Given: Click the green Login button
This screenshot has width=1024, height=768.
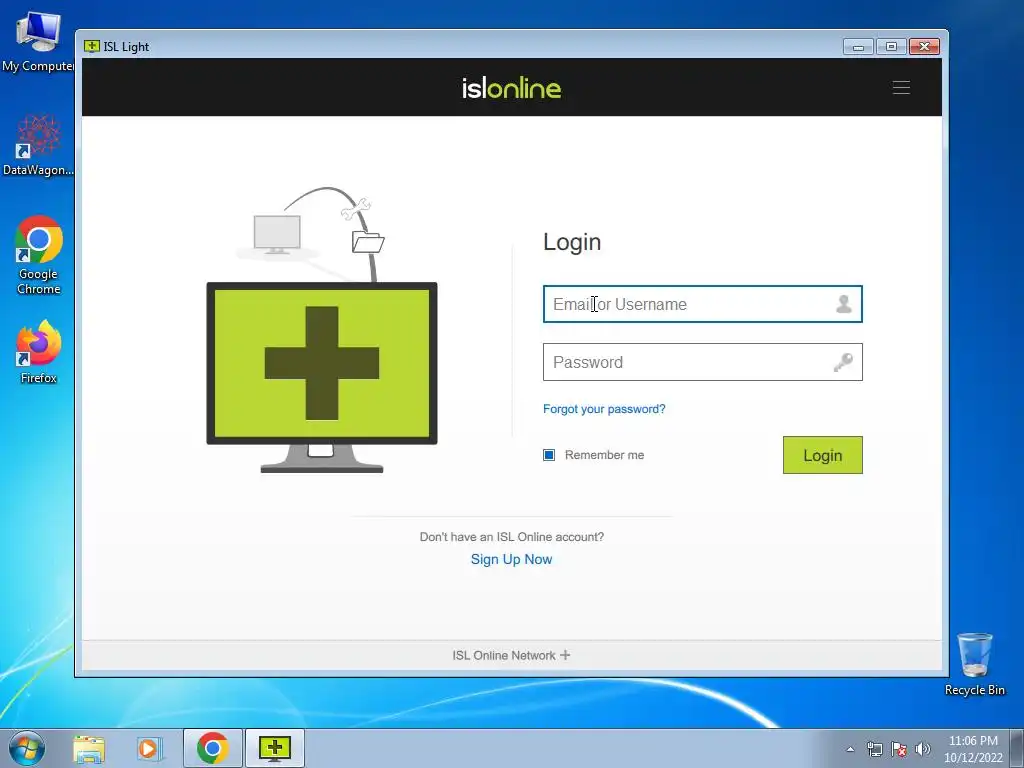Looking at the screenshot, I should (x=823, y=455).
